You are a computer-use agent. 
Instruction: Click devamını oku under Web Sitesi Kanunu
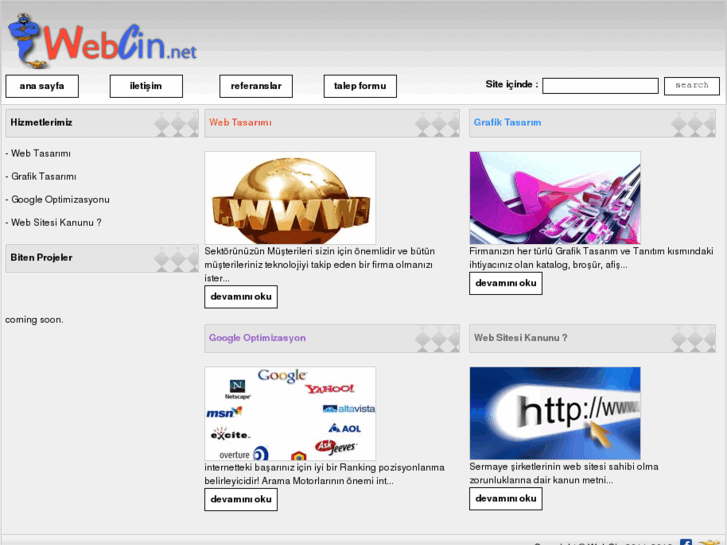tap(506, 499)
